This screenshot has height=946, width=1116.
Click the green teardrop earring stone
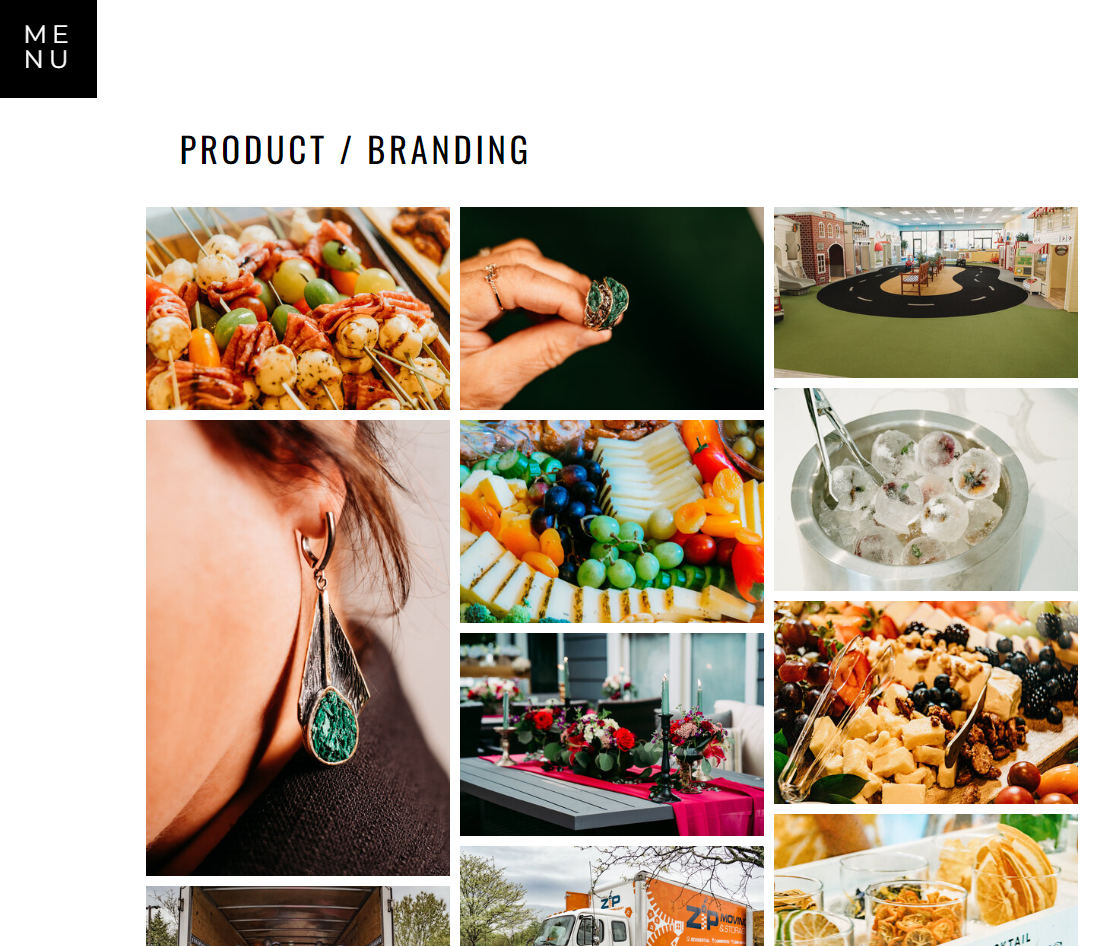(332, 727)
